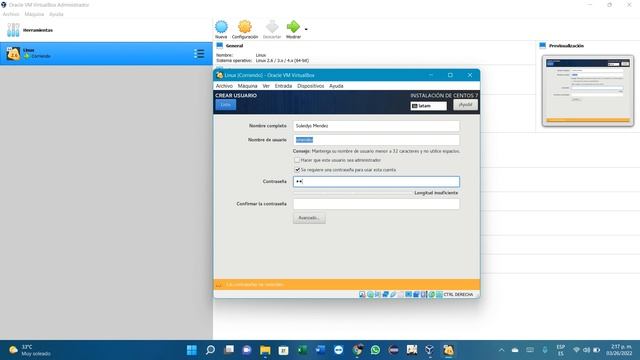
Task: Click the Contraseña password field
Action: (x=376, y=182)
